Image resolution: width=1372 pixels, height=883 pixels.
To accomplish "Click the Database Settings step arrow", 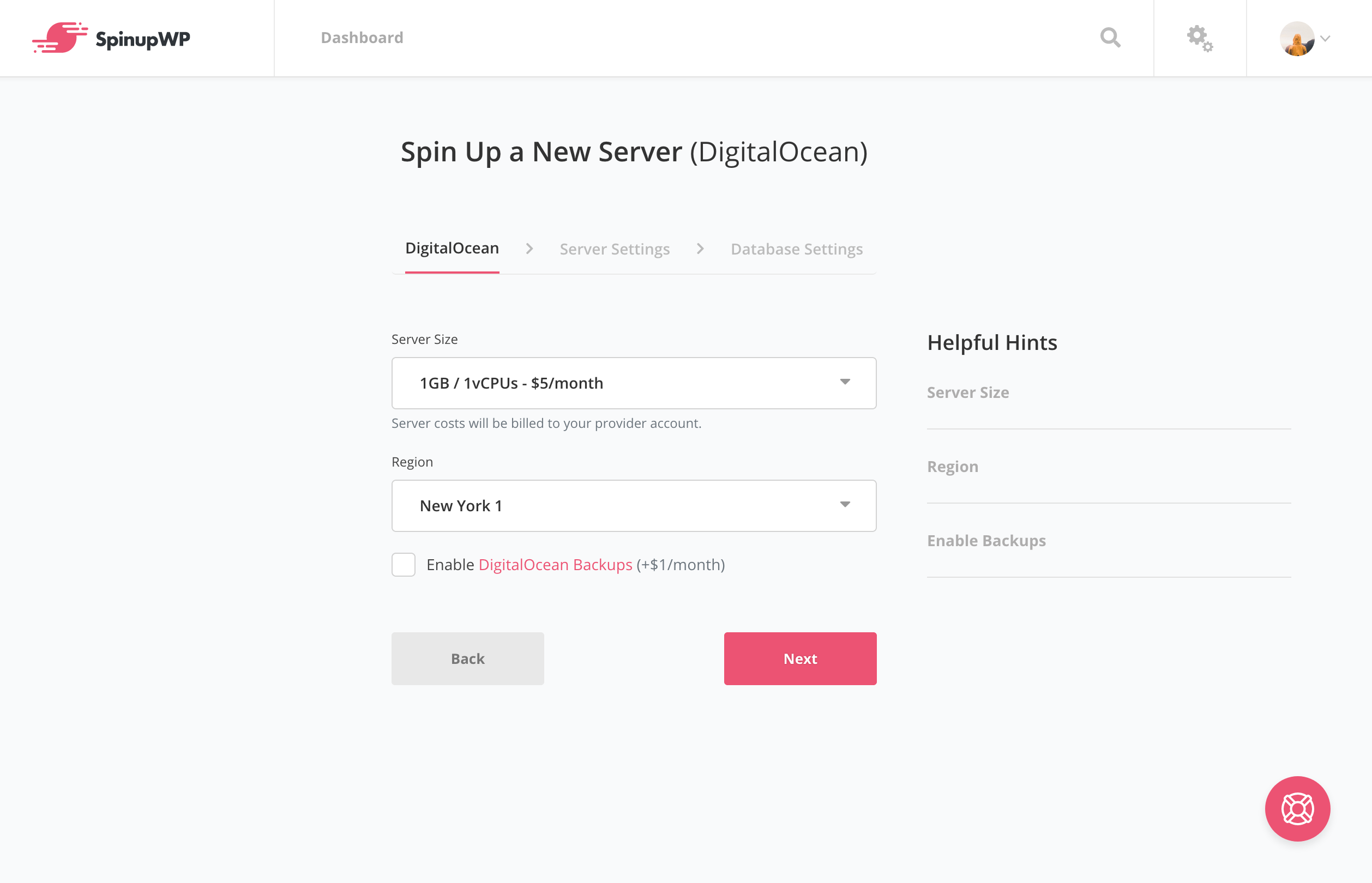I will tap(700, 249).
